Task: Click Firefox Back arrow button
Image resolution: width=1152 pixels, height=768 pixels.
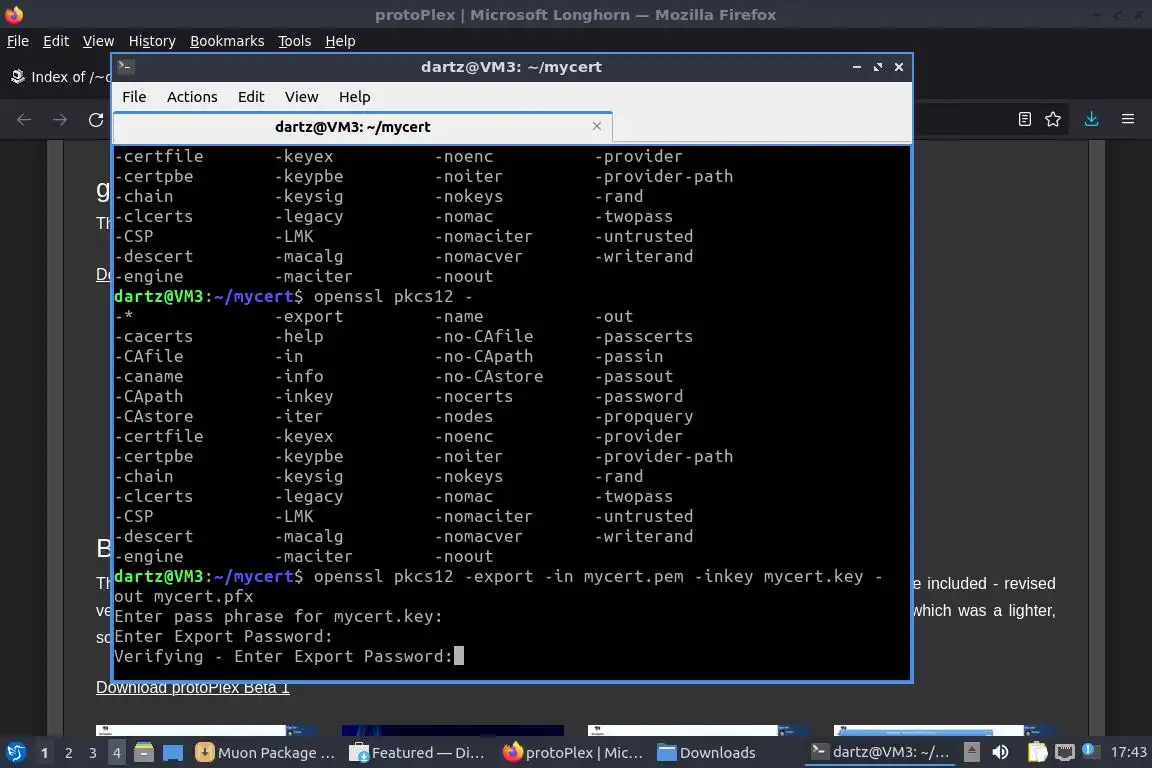Action: (24, 119)
